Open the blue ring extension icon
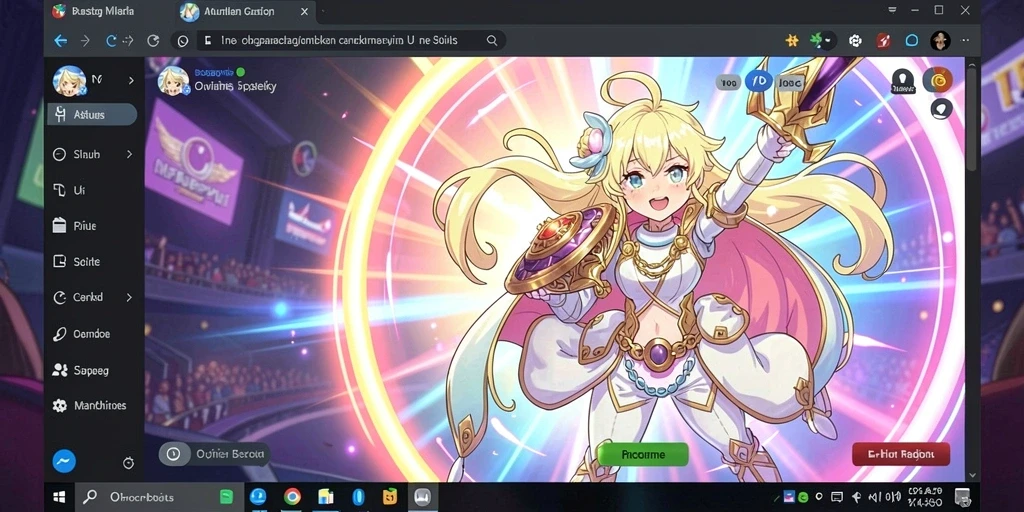 [912, 40]
